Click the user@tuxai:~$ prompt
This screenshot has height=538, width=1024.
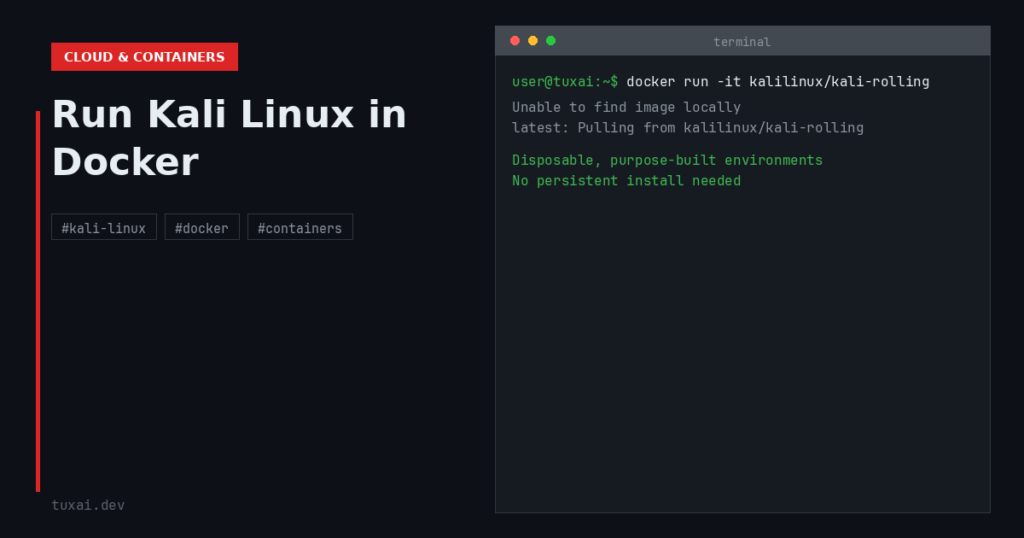[565, 82]
